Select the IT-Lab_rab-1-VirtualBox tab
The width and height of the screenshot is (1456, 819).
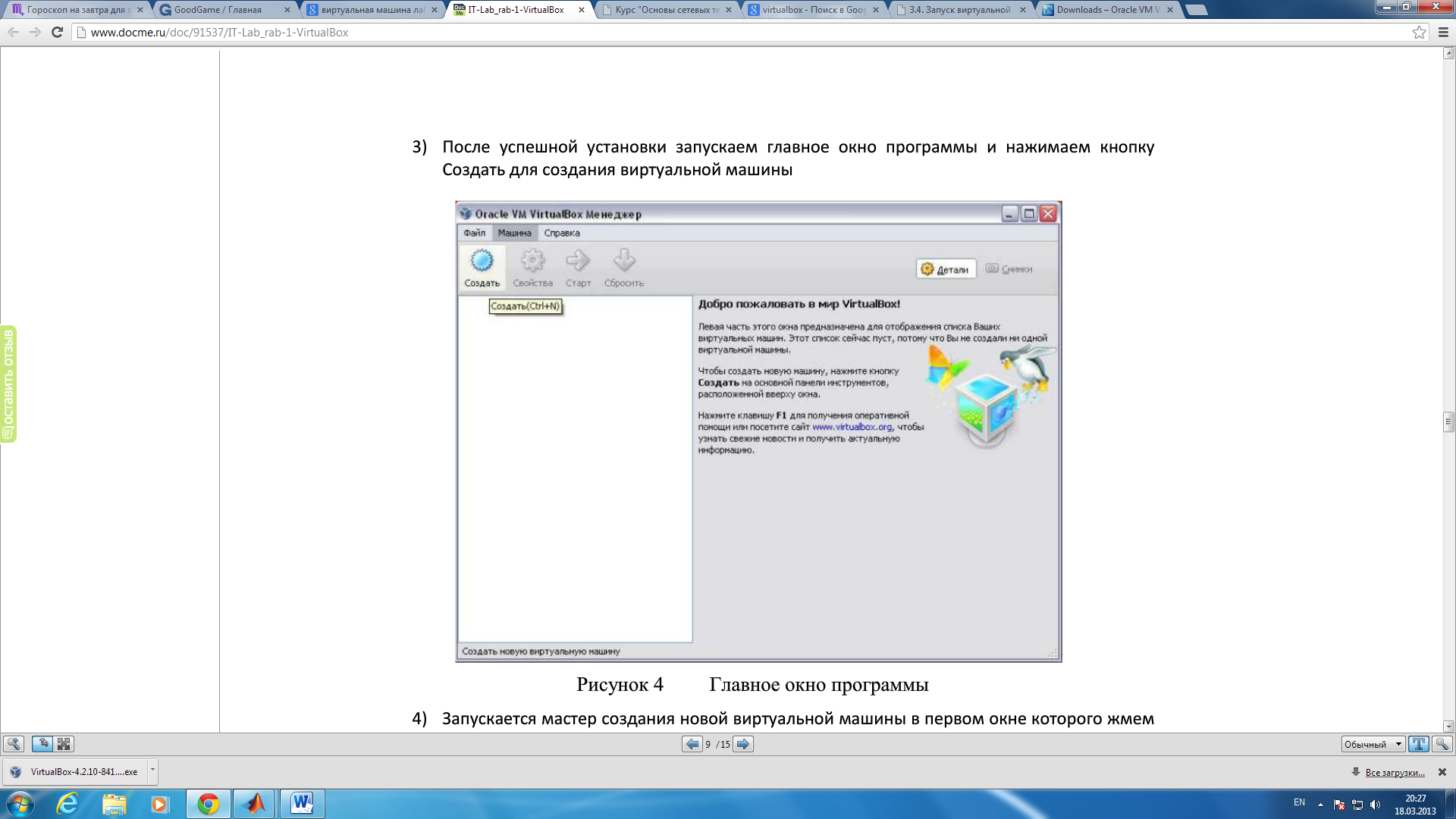click(x=519, y=10)
